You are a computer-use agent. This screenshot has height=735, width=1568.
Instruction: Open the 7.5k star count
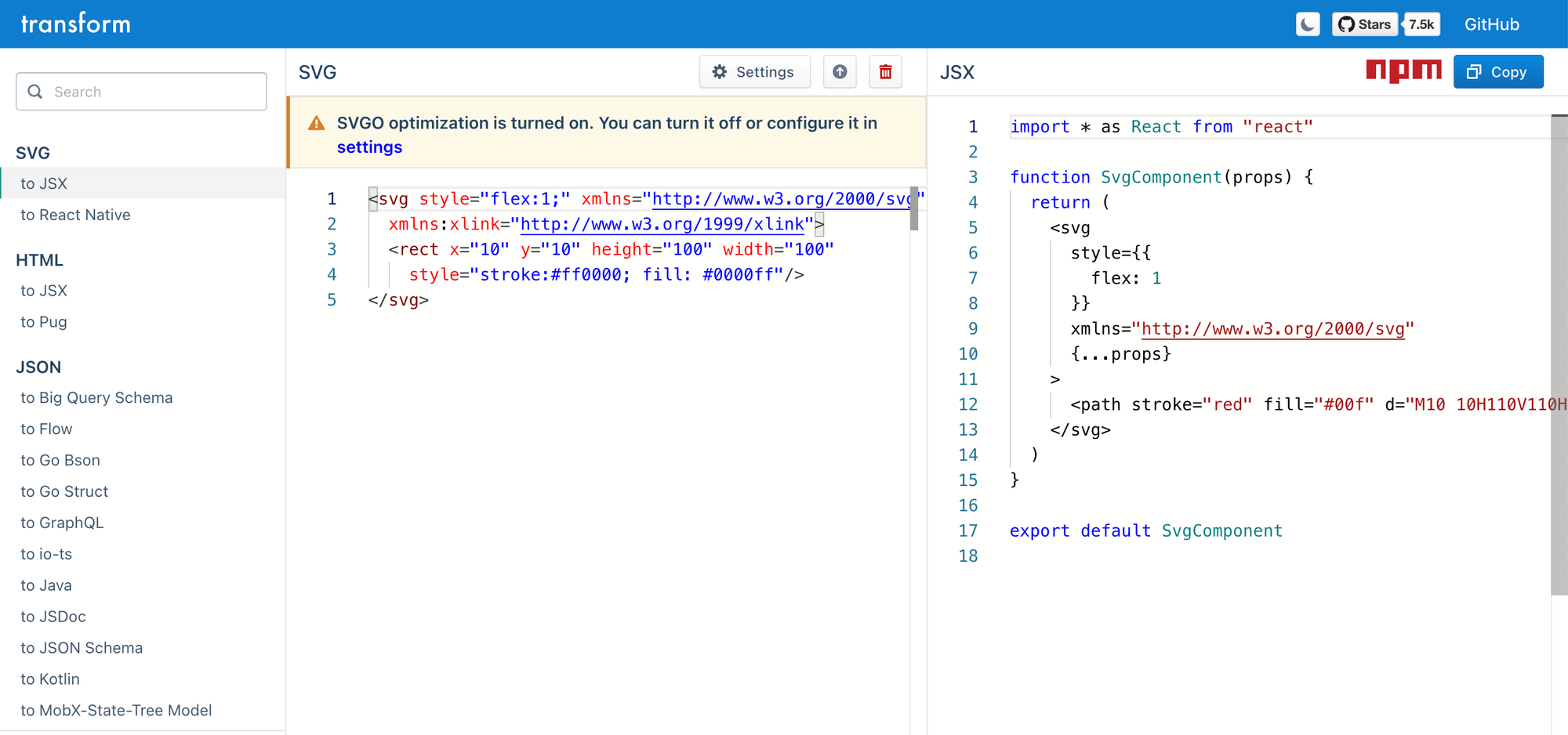coord(1421,24)
